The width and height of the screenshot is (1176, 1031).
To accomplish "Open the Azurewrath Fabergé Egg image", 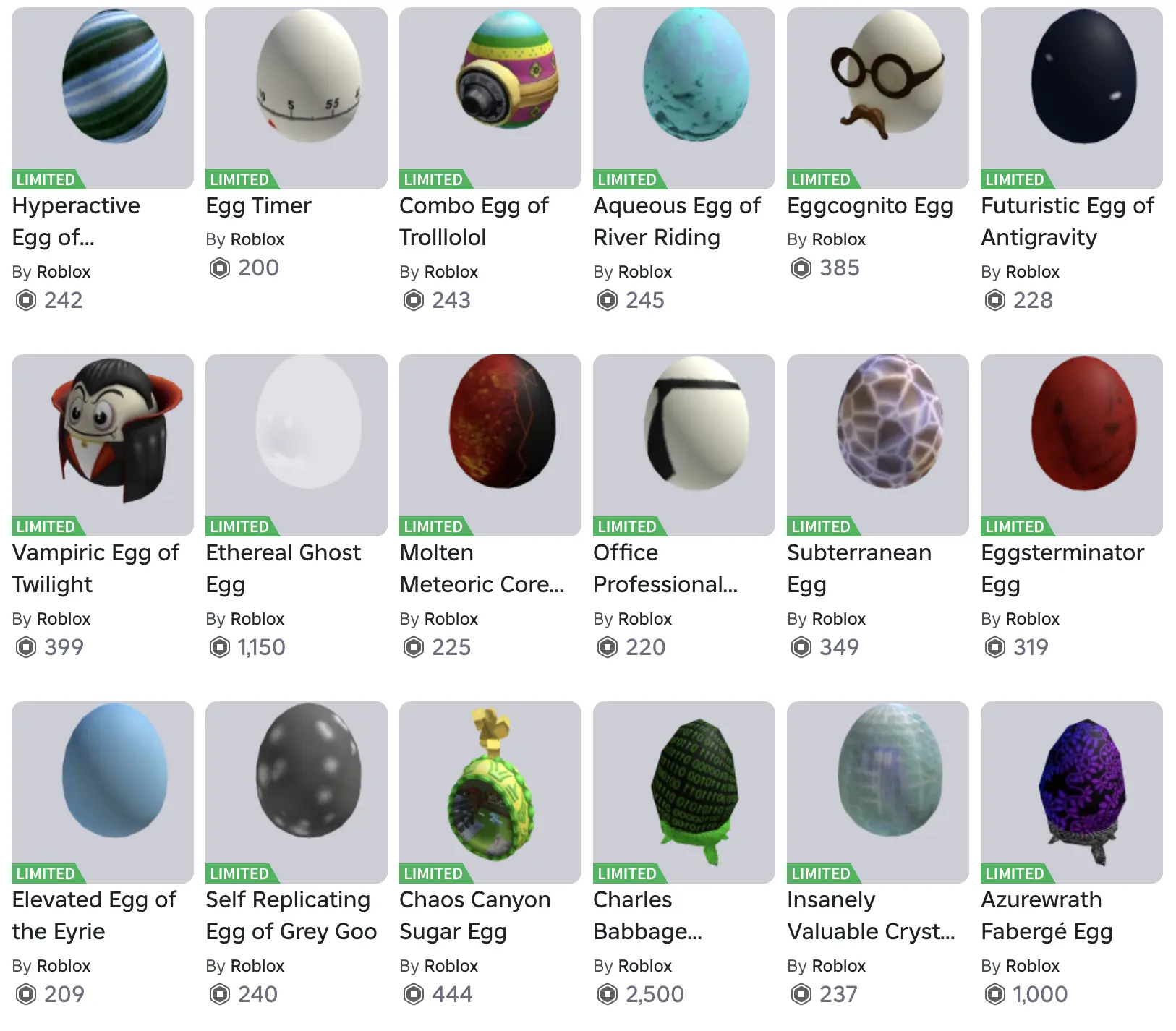I will [1072, 792].
